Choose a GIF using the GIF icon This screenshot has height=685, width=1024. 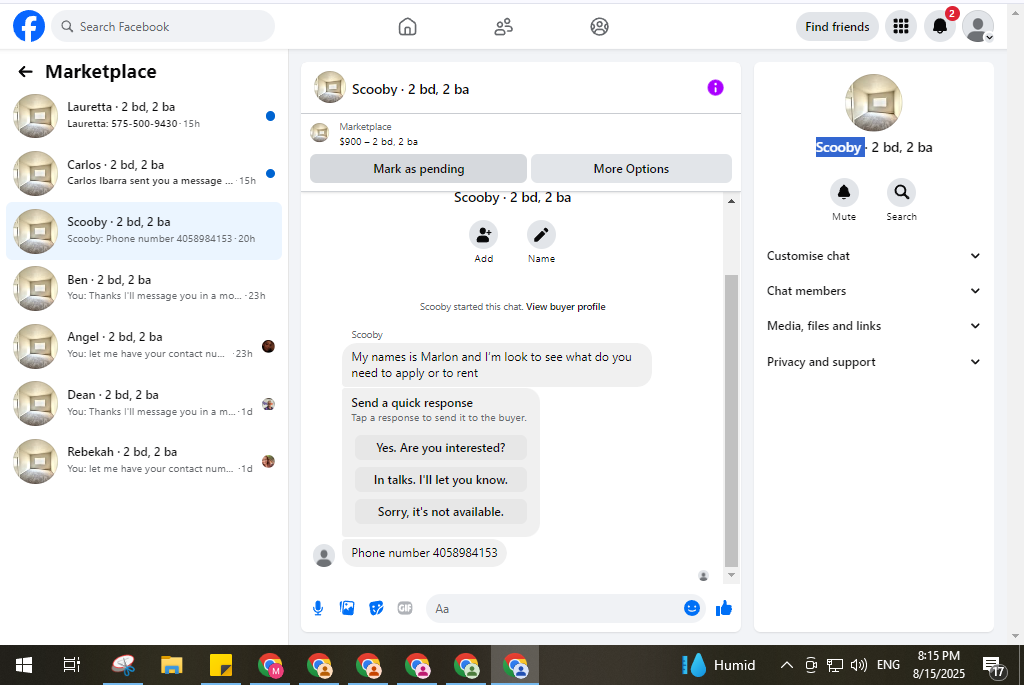coord(405,609)
